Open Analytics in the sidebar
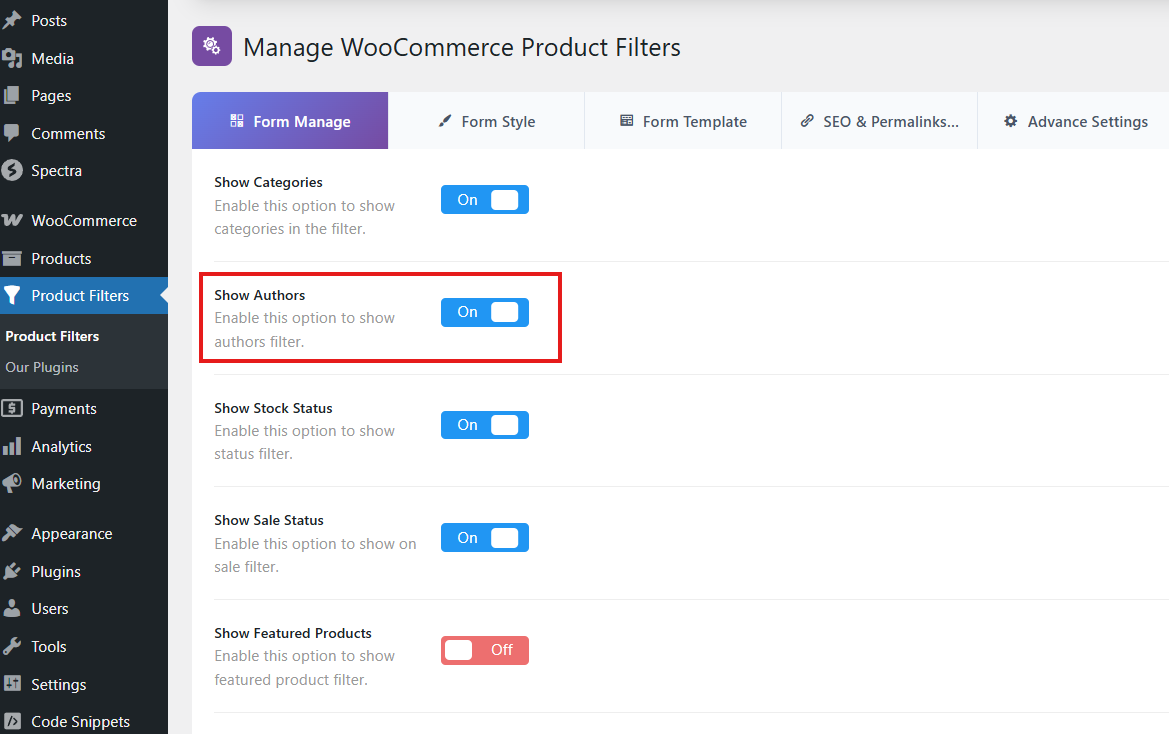1169x734 pixels. (x=84, y=446)
